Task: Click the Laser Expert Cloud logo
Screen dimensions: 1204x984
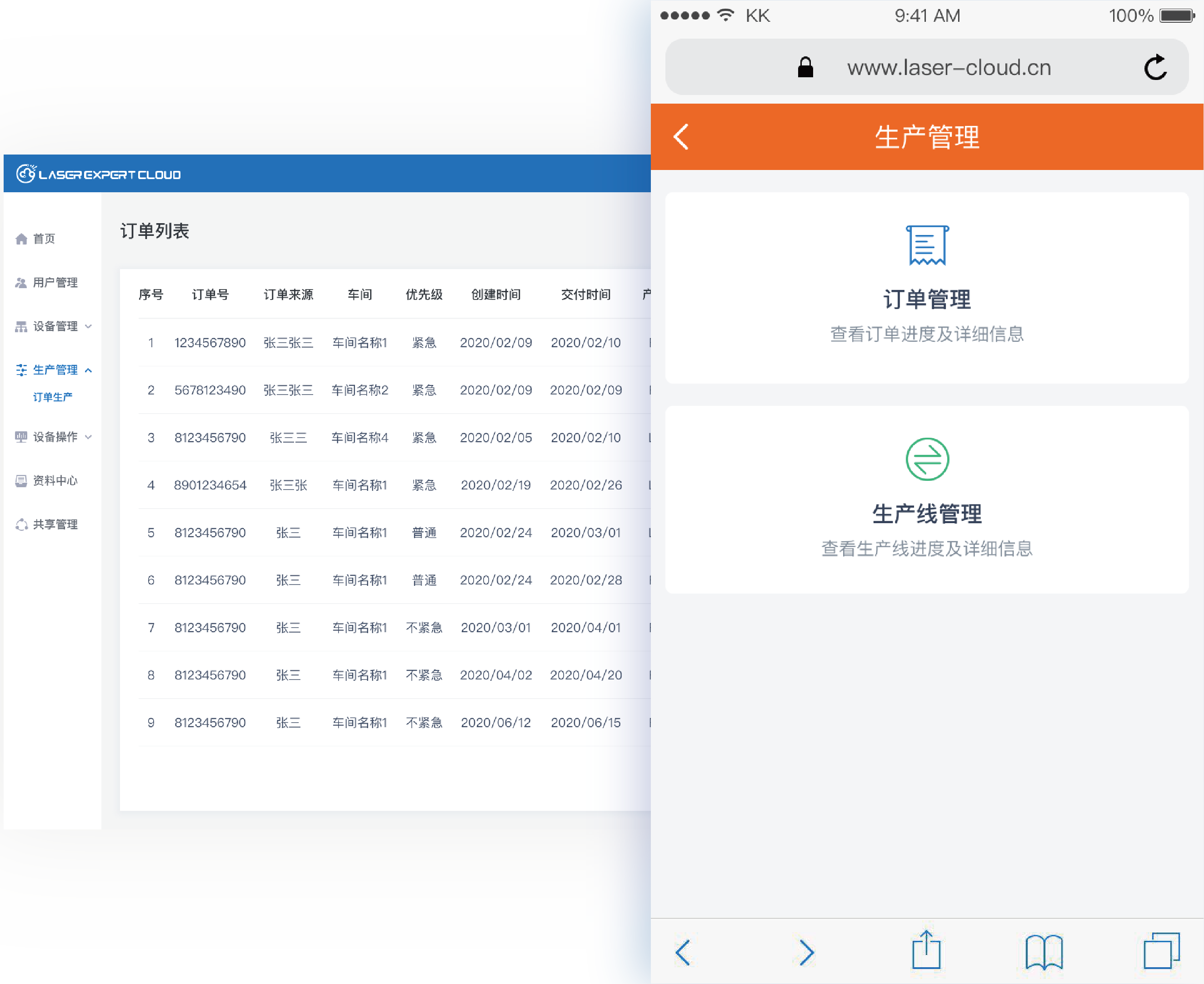Action: coord(98,174)
